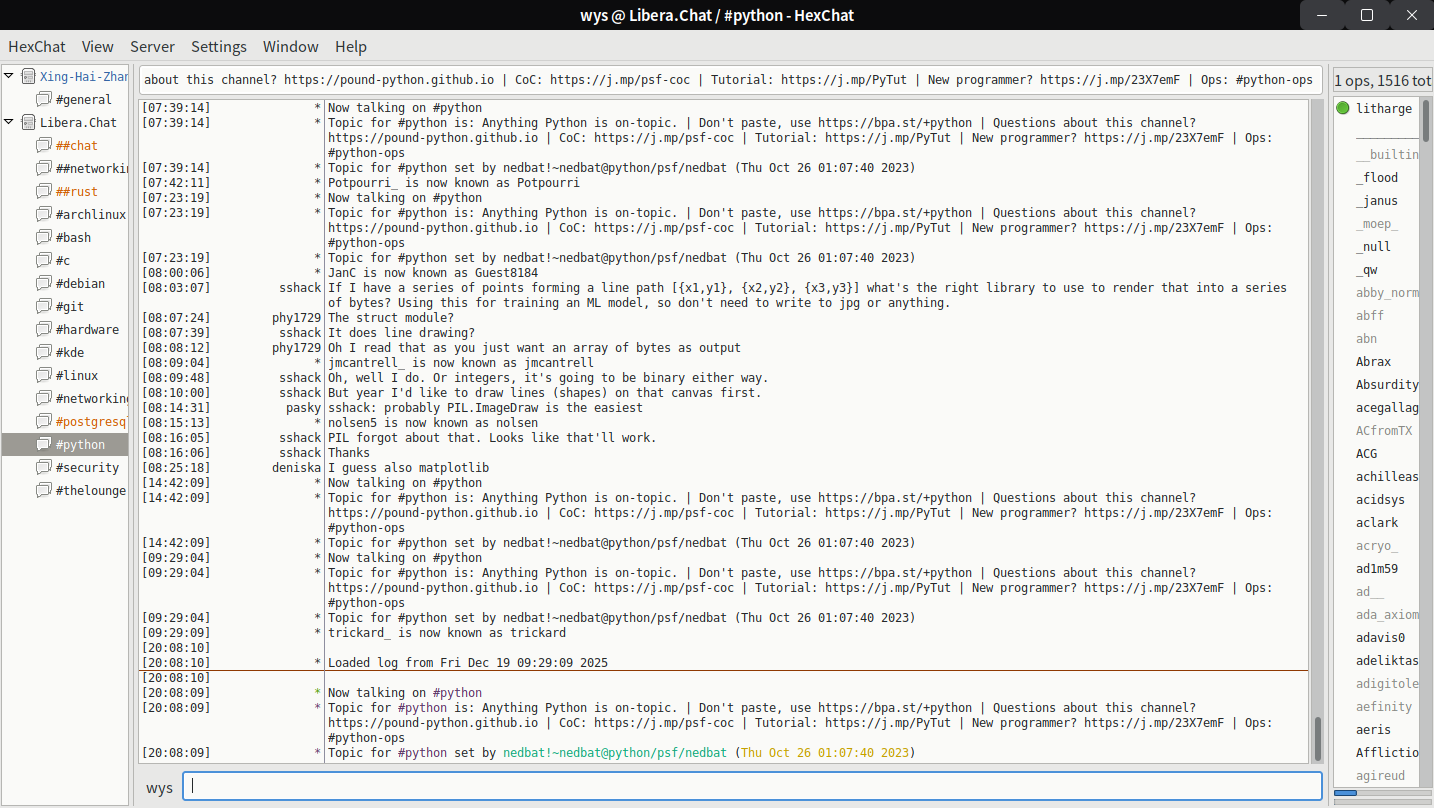This screenshot has width=1434, height=808.
Task: Open the Settings menu
Action: [x=218, y=46]
